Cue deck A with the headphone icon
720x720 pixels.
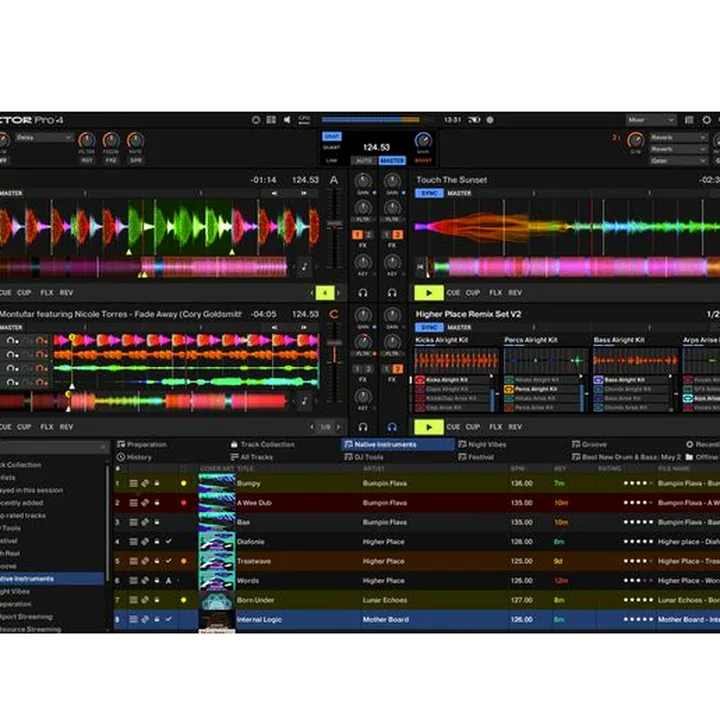pyautogui.click(x=363, y=292)
